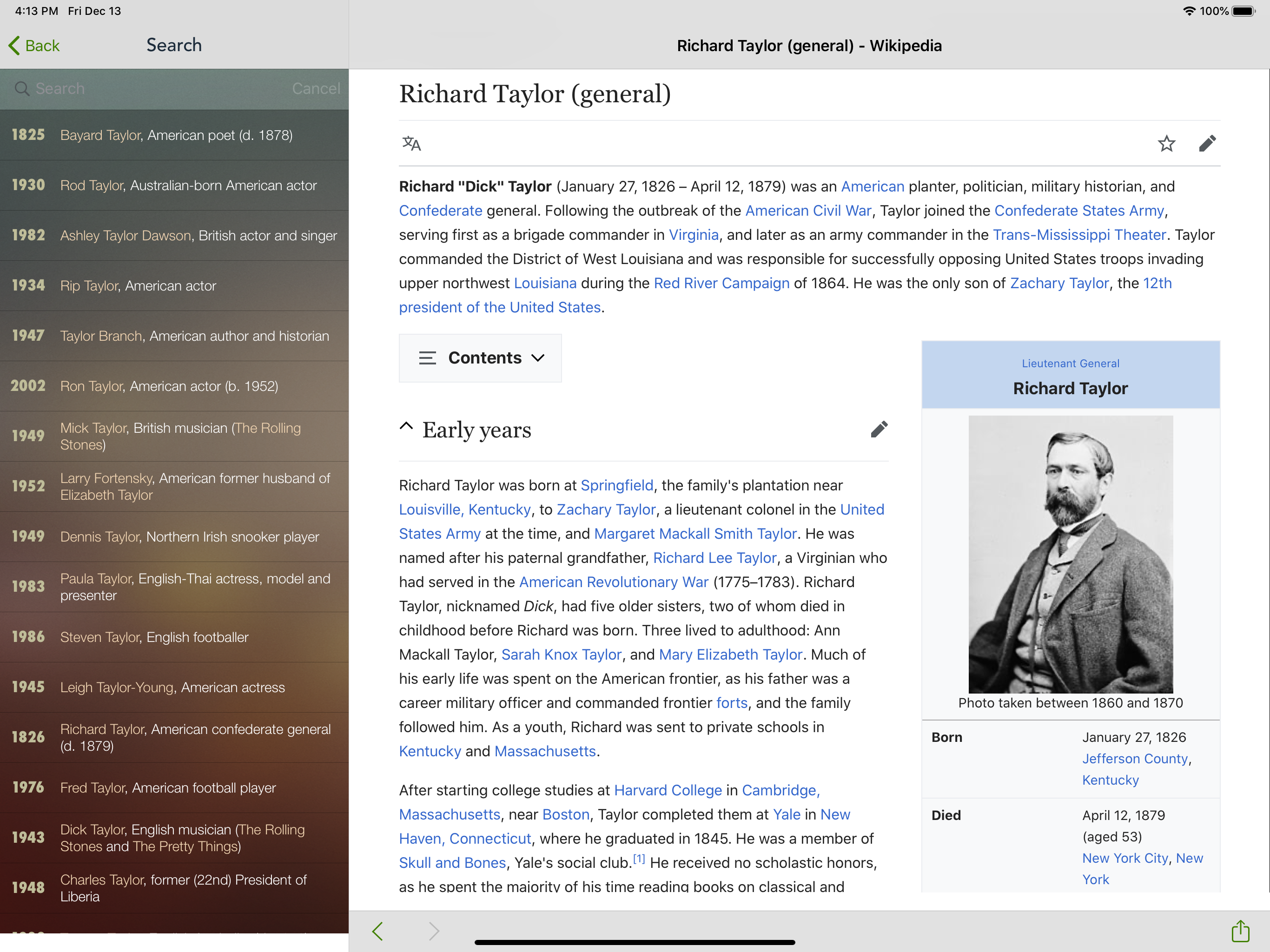Open the Virginia link in intro
The width and height of the screenshot is (1270, 952).
point(694,235)
